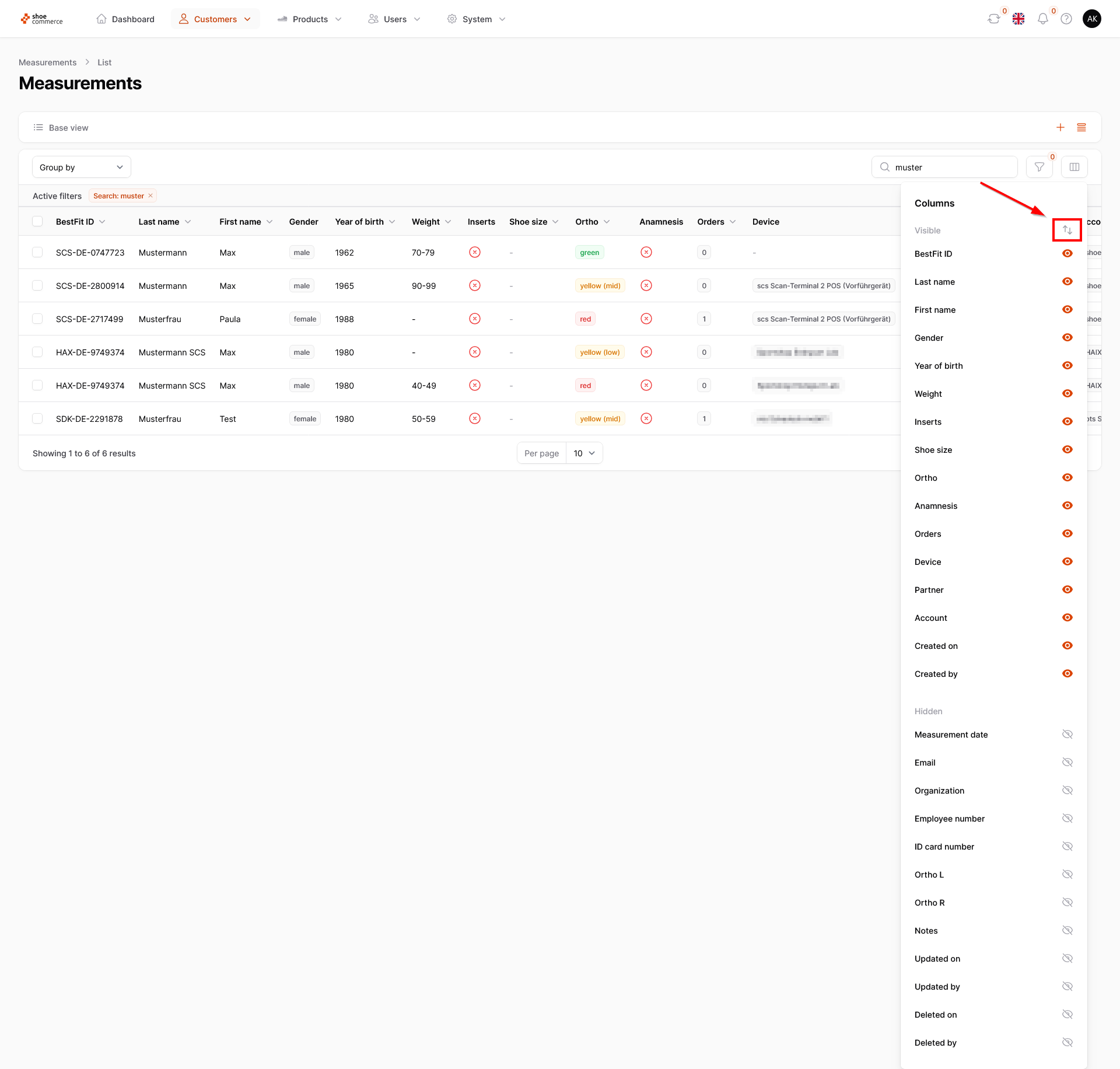This screenshot has width=1120, height=1069.
Task: Check the select-all header checkbox
Action: tap(37, 221)
